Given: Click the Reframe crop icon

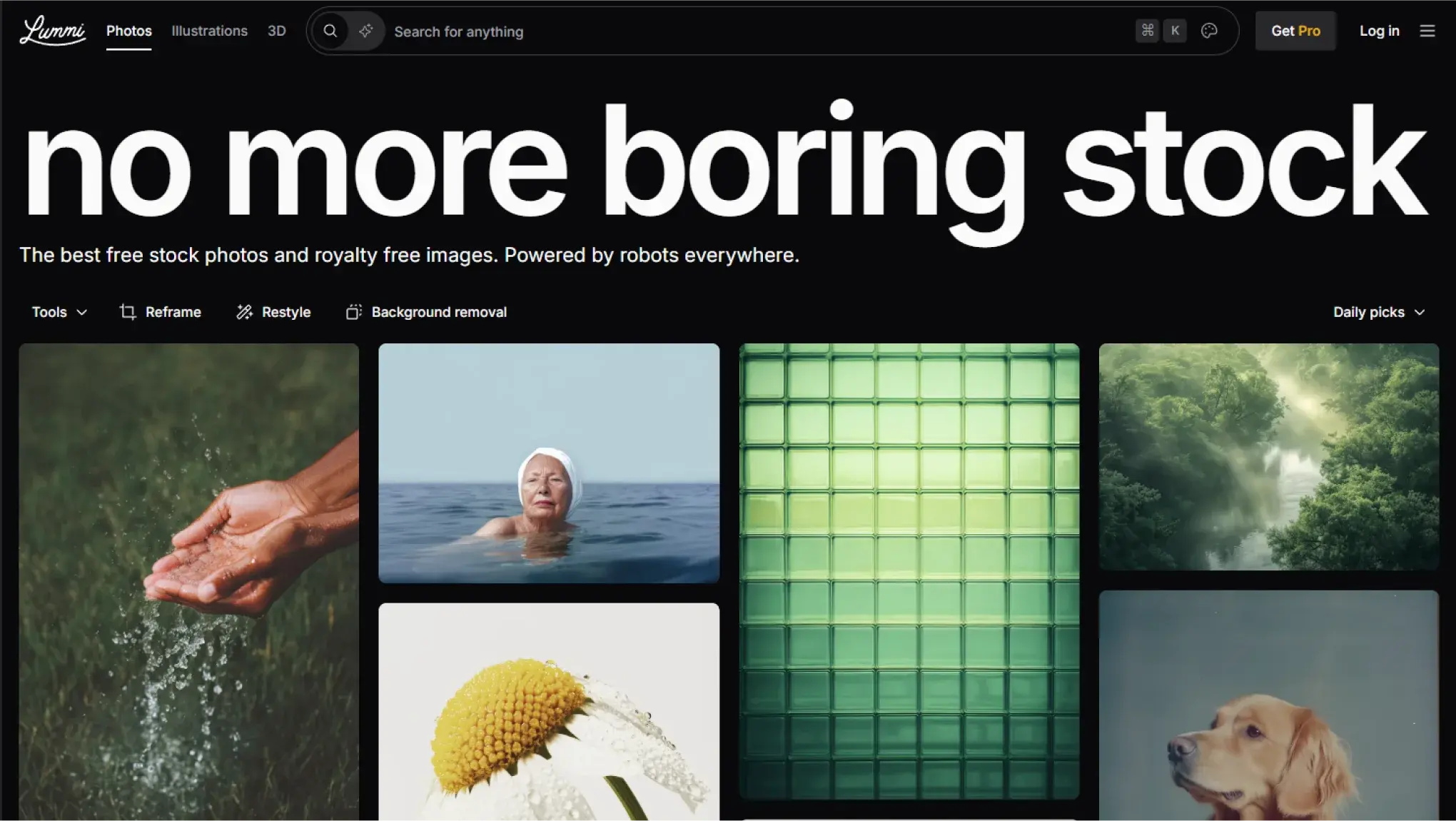Looking at the screenshot, I should (128, 312).
